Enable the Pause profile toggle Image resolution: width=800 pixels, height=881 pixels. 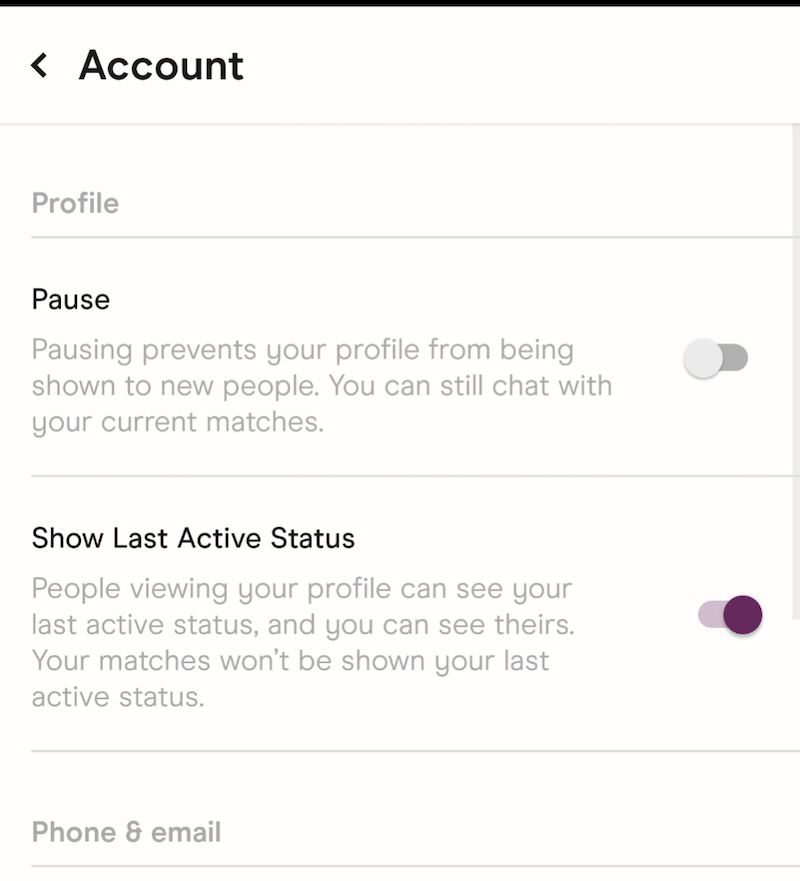click(716, 358)
